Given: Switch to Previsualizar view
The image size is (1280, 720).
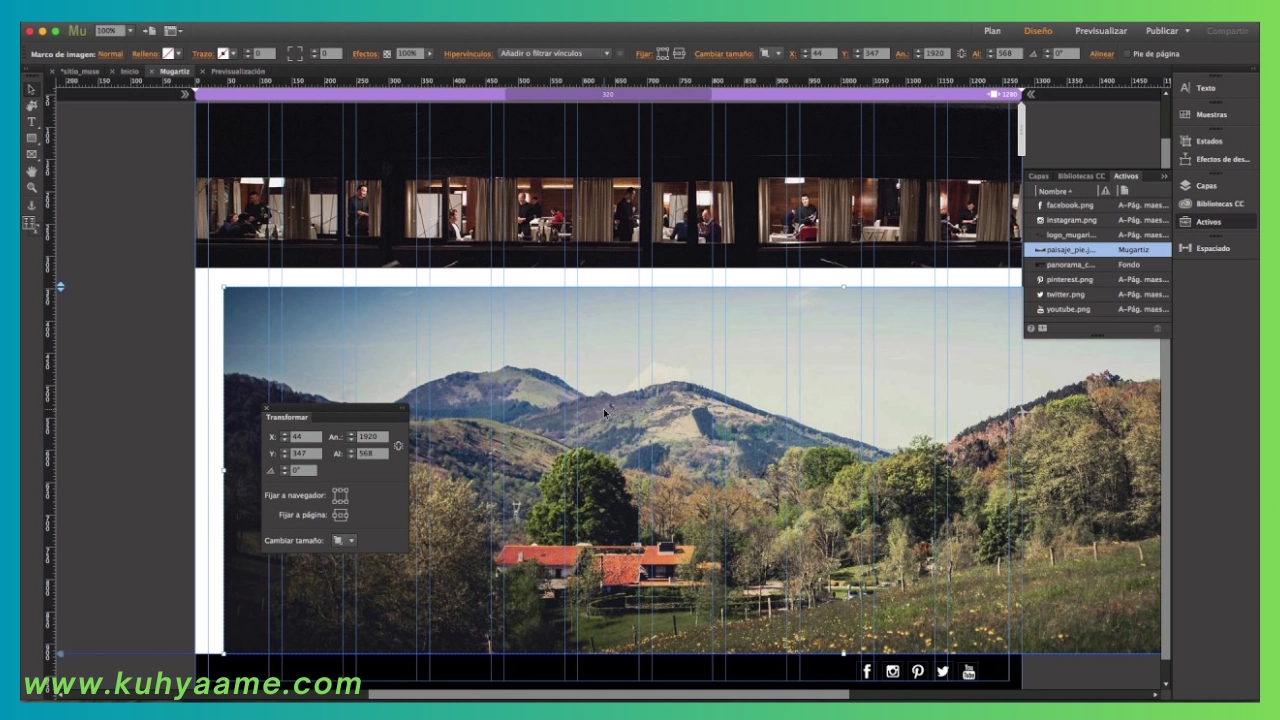Looking at the screenshot, I should pos(1101,31).
